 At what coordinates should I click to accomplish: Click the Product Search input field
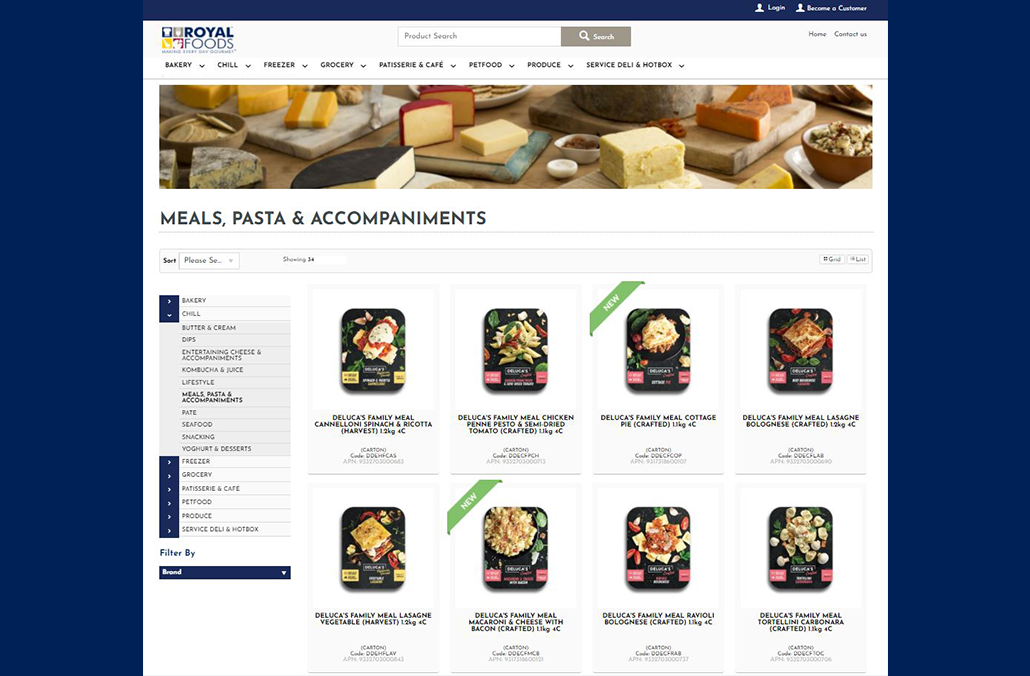tap(480, 36)
